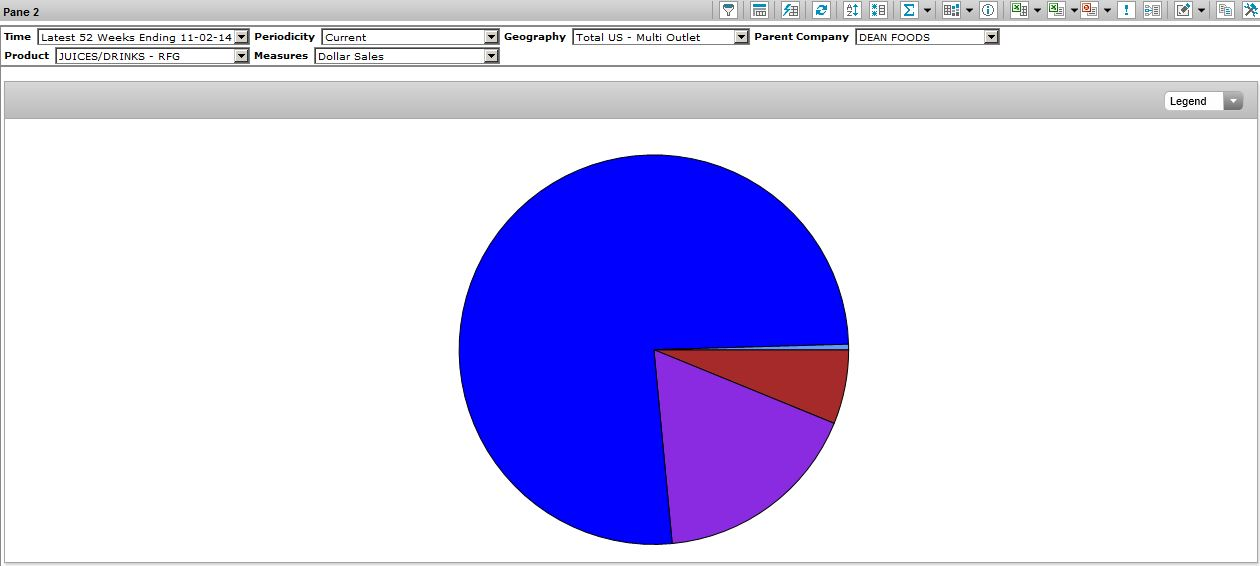Expand the Product dropdown
The image size is (1260, 566).
tap(241, 56)
